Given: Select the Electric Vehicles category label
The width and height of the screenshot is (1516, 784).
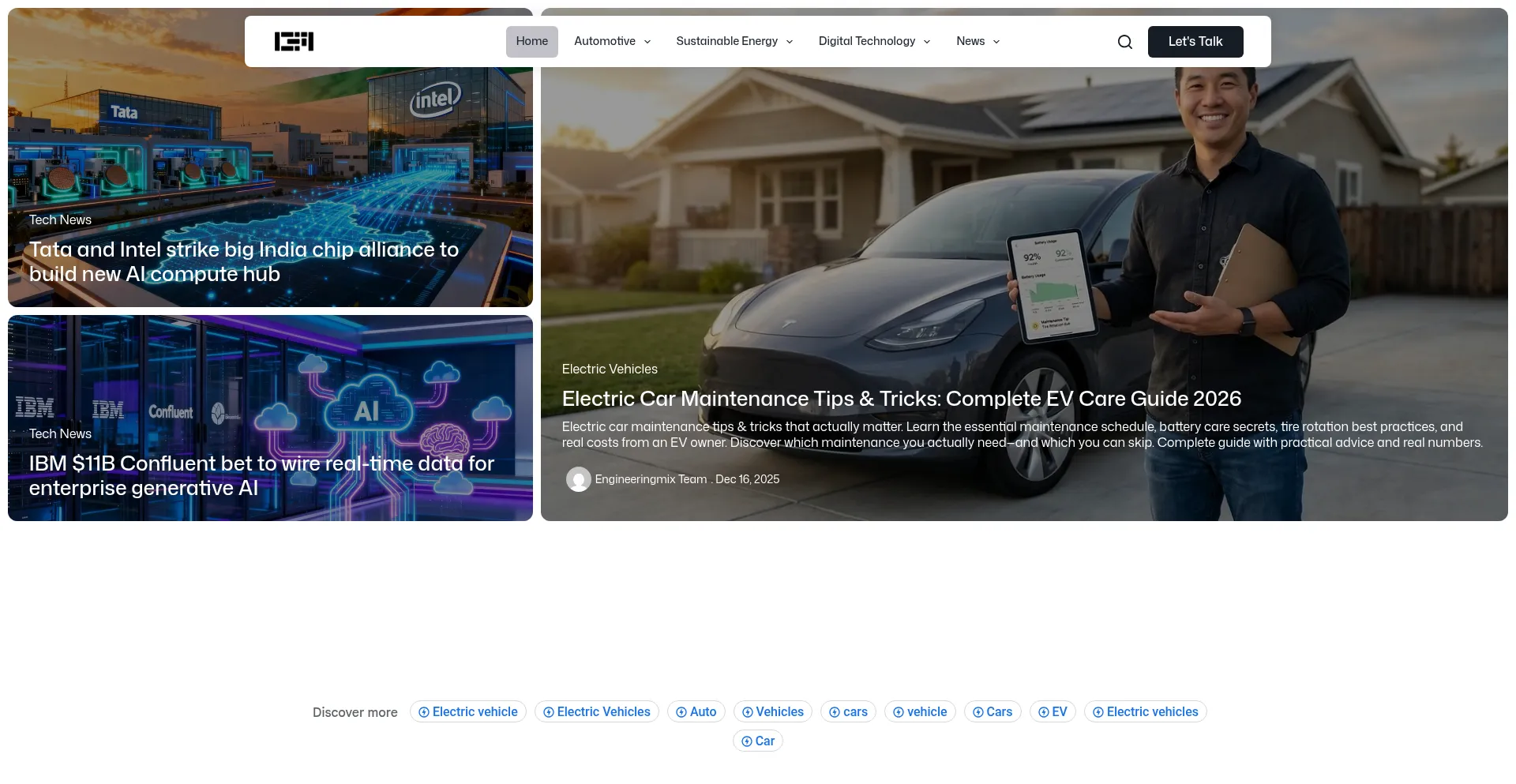Looking at the screenshot, I should pos(609,369).
